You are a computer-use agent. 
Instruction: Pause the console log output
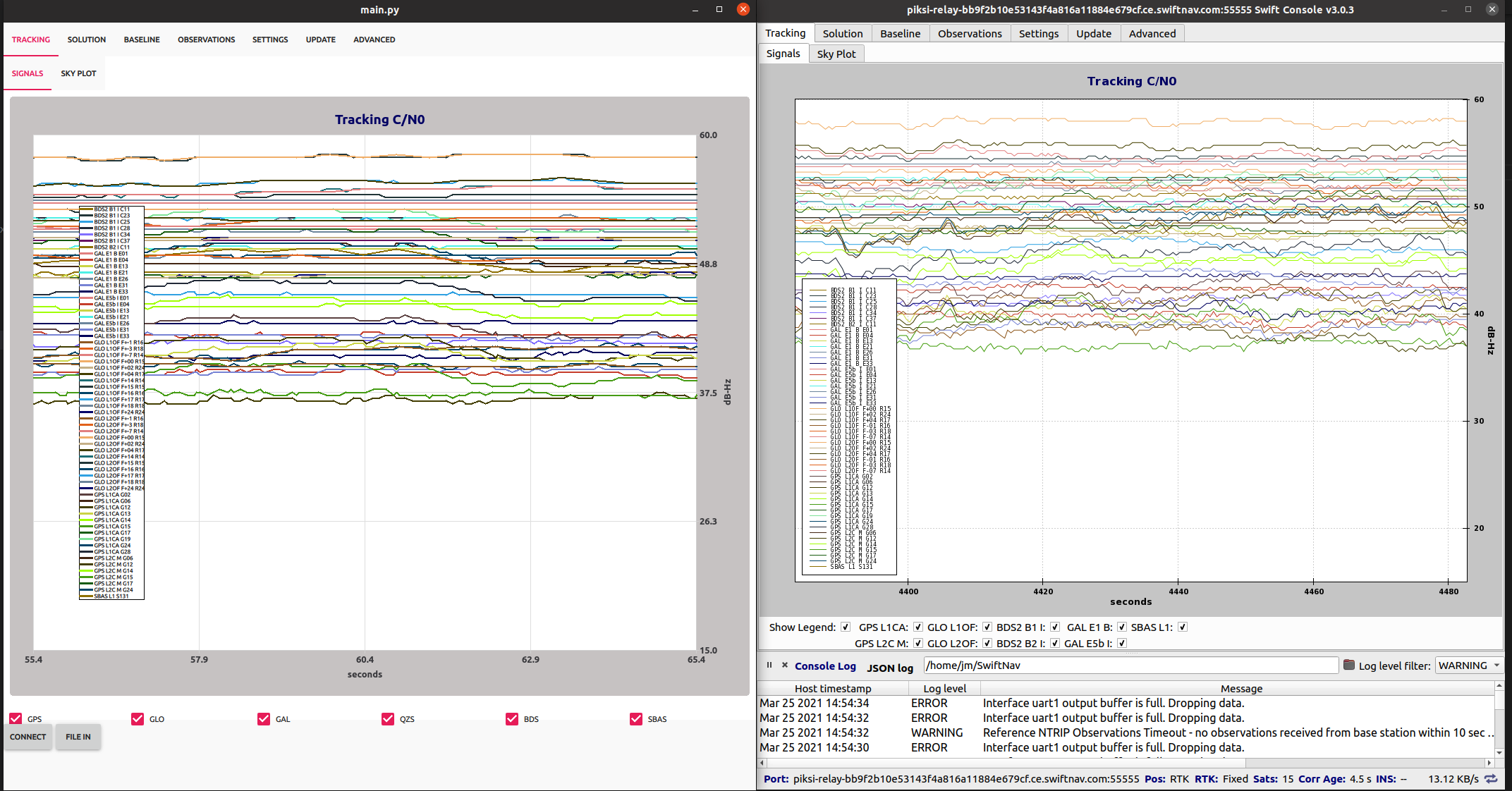point(769,665)
